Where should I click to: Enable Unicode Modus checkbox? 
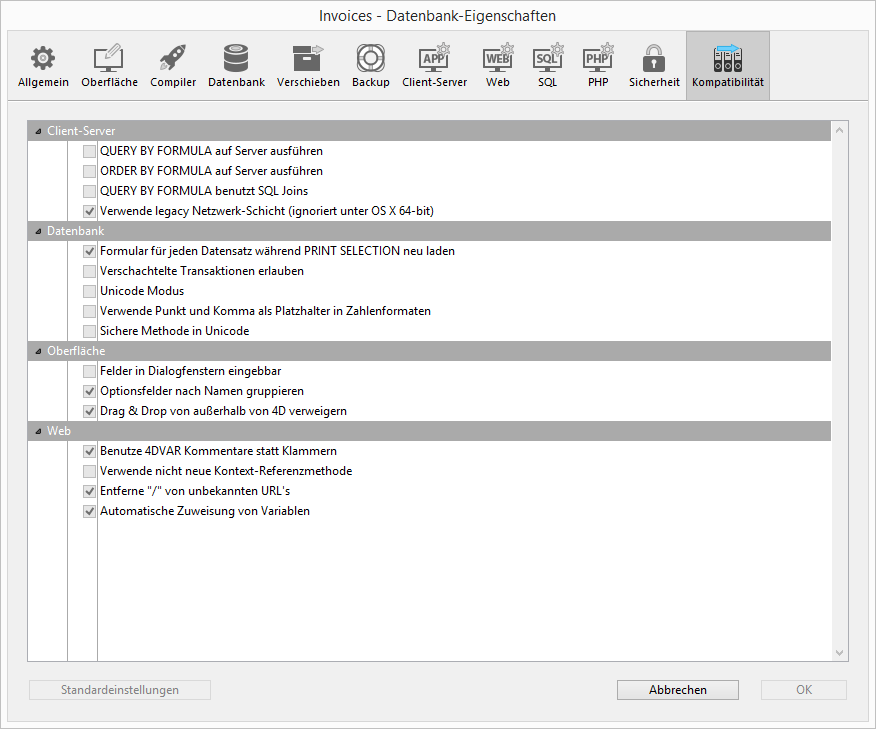(x=90, y=291)
